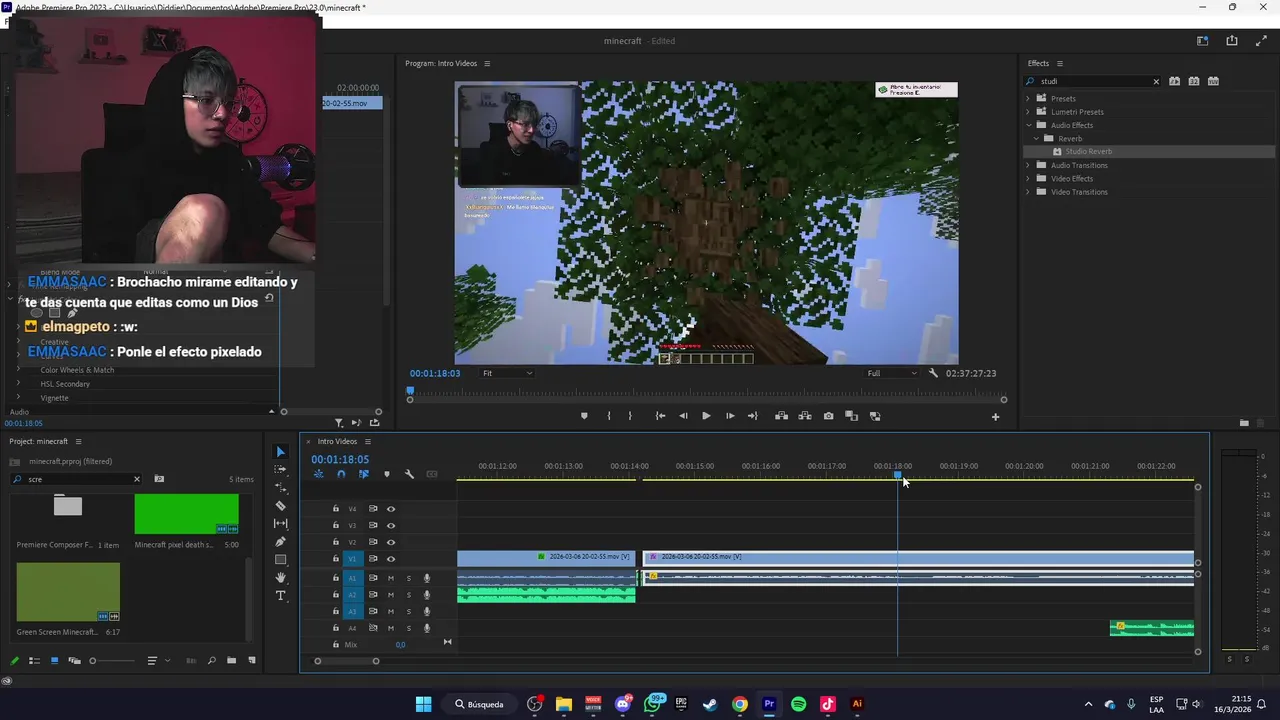
Task: Expand the Audio Transitions folder
Action: pyautogui.click(x=1027, y=165)
